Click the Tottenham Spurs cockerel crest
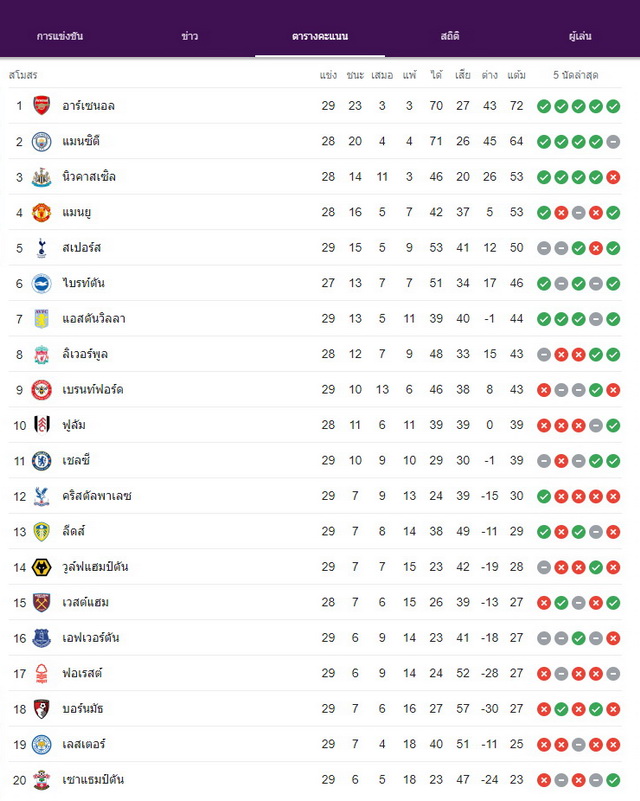The width and height of the screenshot is (640, 801). 41,248
